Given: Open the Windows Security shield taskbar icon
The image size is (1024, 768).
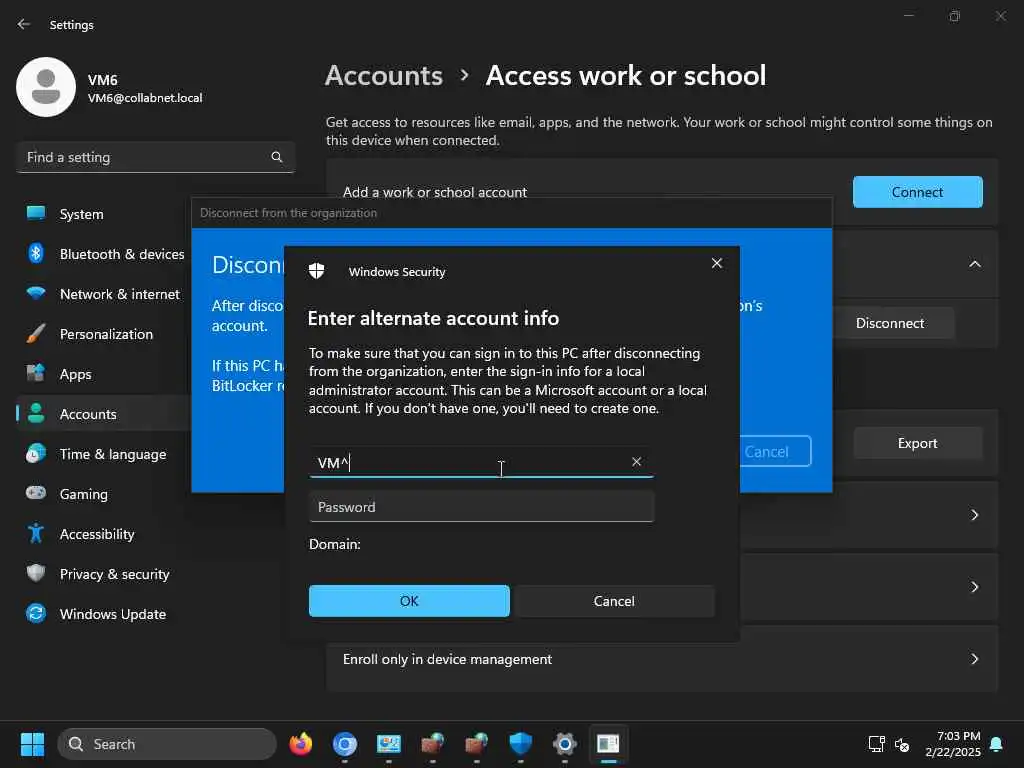Looking at the screenshot, I should click(520, 744).
